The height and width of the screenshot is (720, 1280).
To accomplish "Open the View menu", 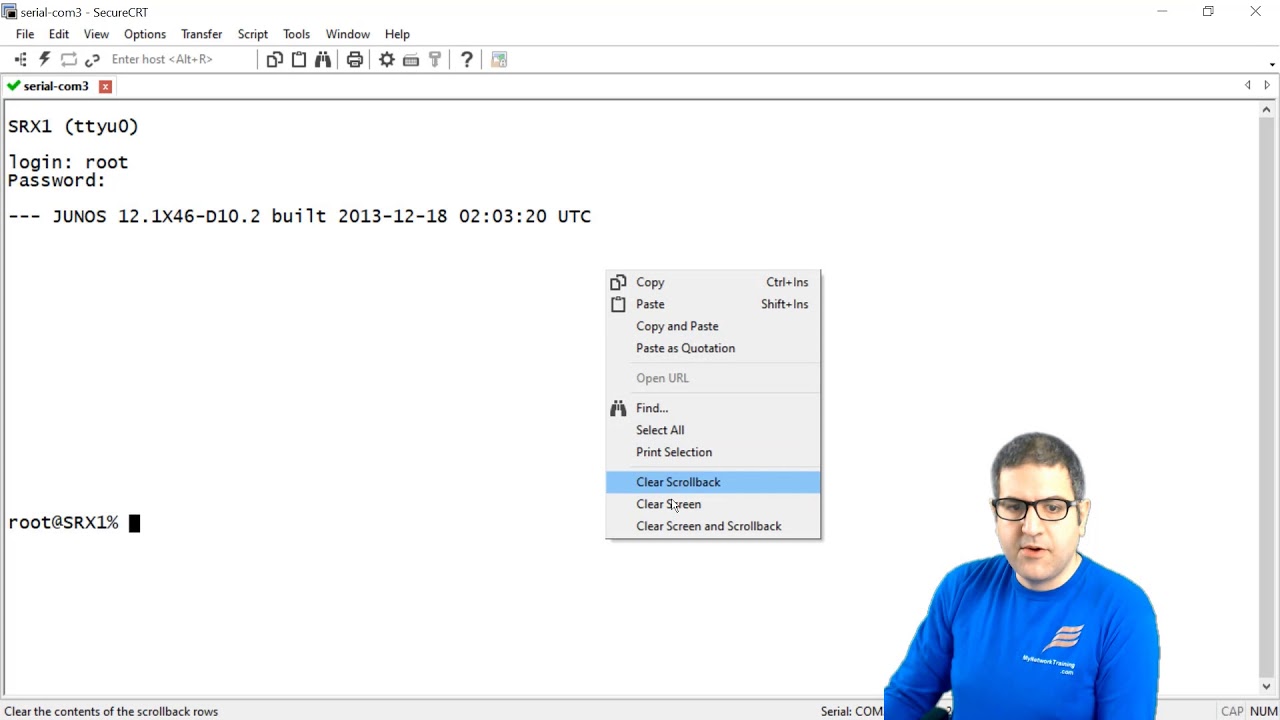I will pos(96,34).
